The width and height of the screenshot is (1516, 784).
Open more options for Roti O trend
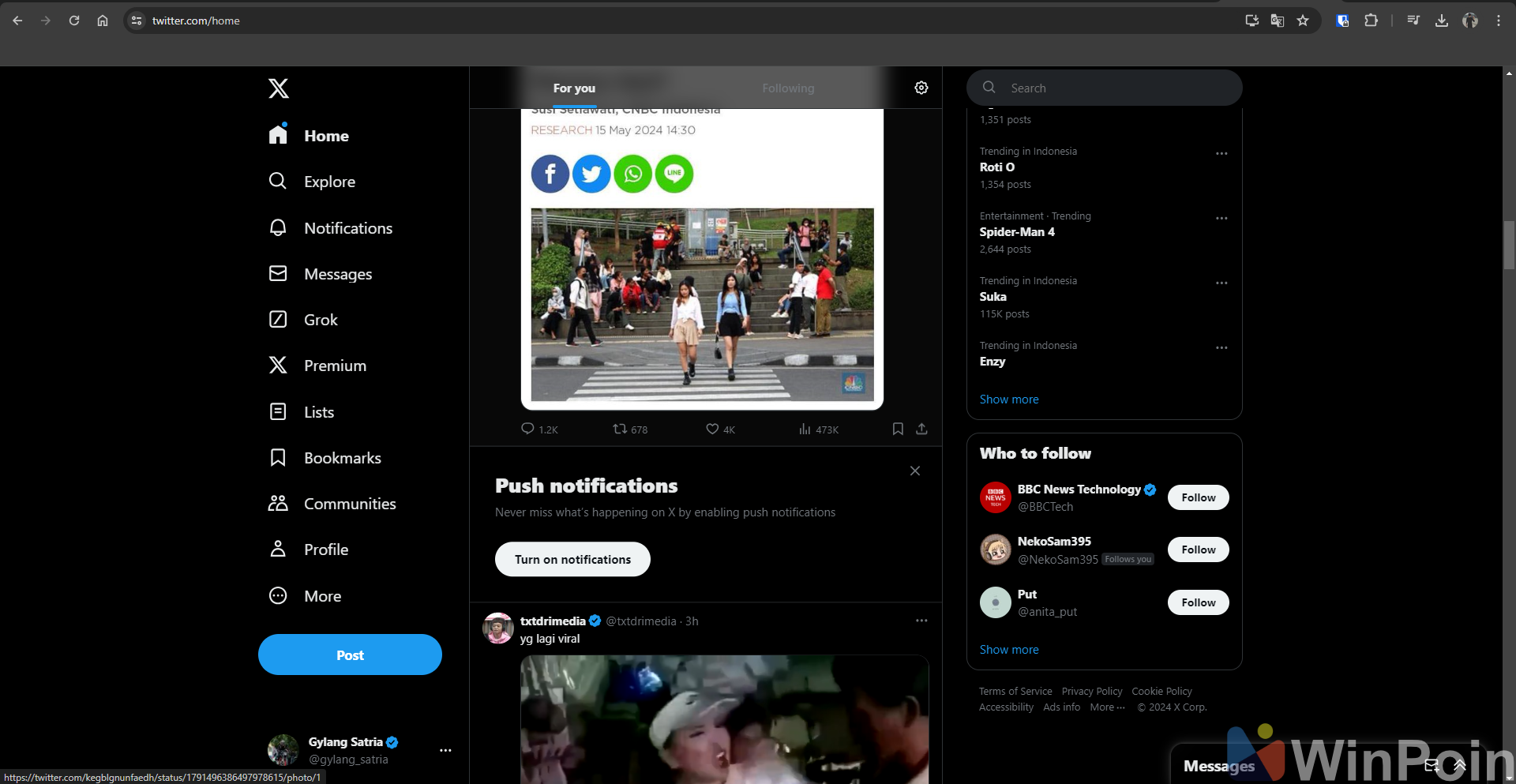1221,153
